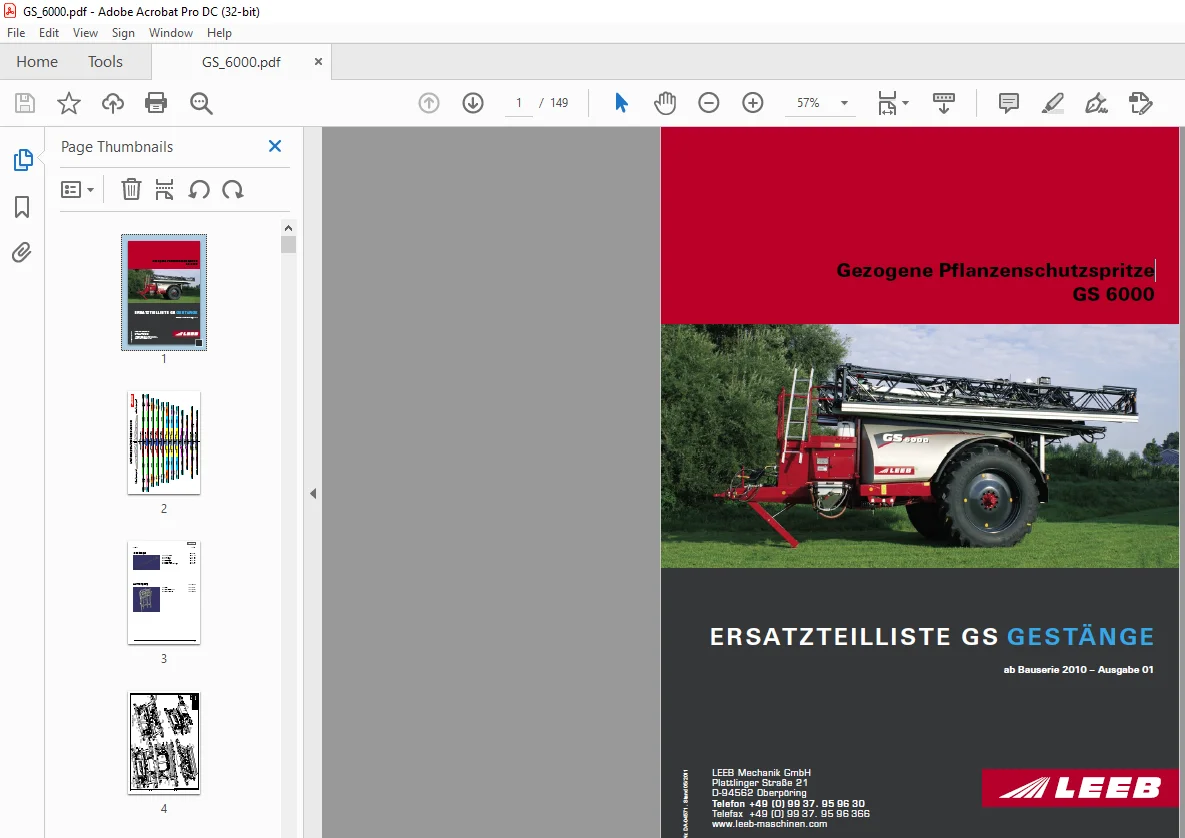
Task: Click the upload to cloud icon
Action: click(113, 103)
